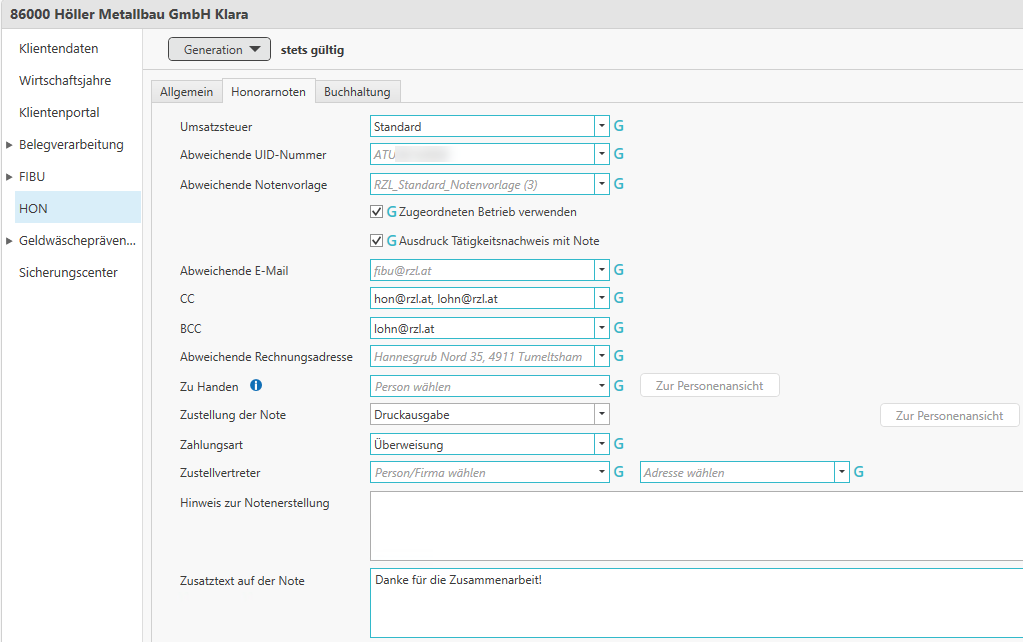Switch to the Allgemein tab
1023x642 pixels.
186,92
